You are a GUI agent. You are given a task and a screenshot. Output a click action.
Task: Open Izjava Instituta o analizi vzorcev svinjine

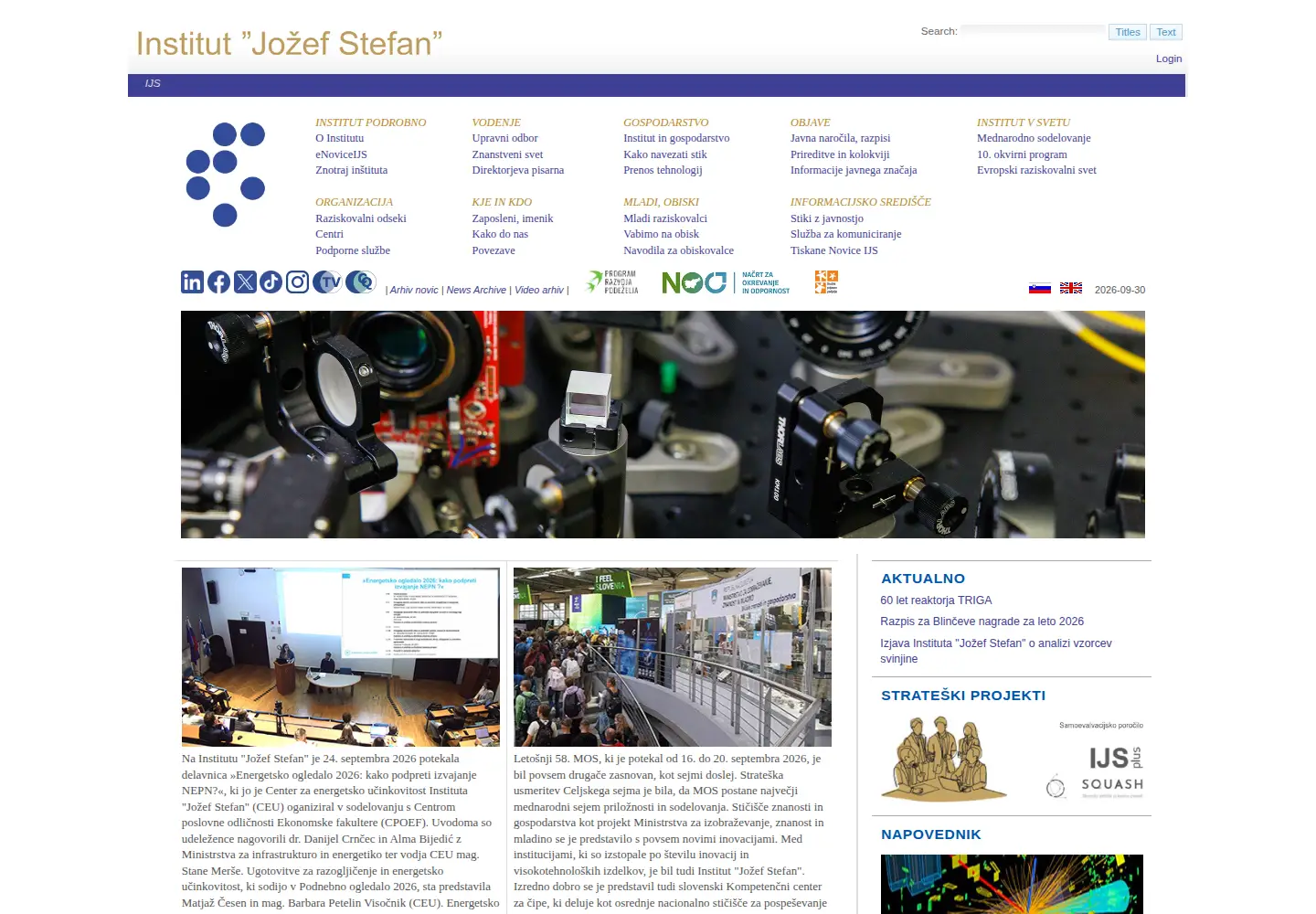click(996, 651)
